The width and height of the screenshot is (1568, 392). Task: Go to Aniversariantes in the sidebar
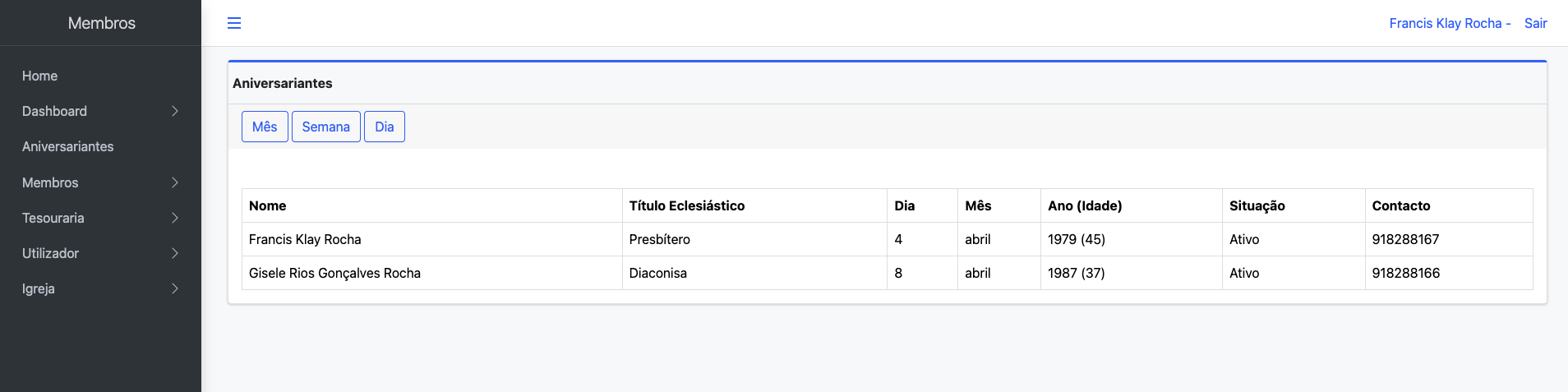coord(67,146)
